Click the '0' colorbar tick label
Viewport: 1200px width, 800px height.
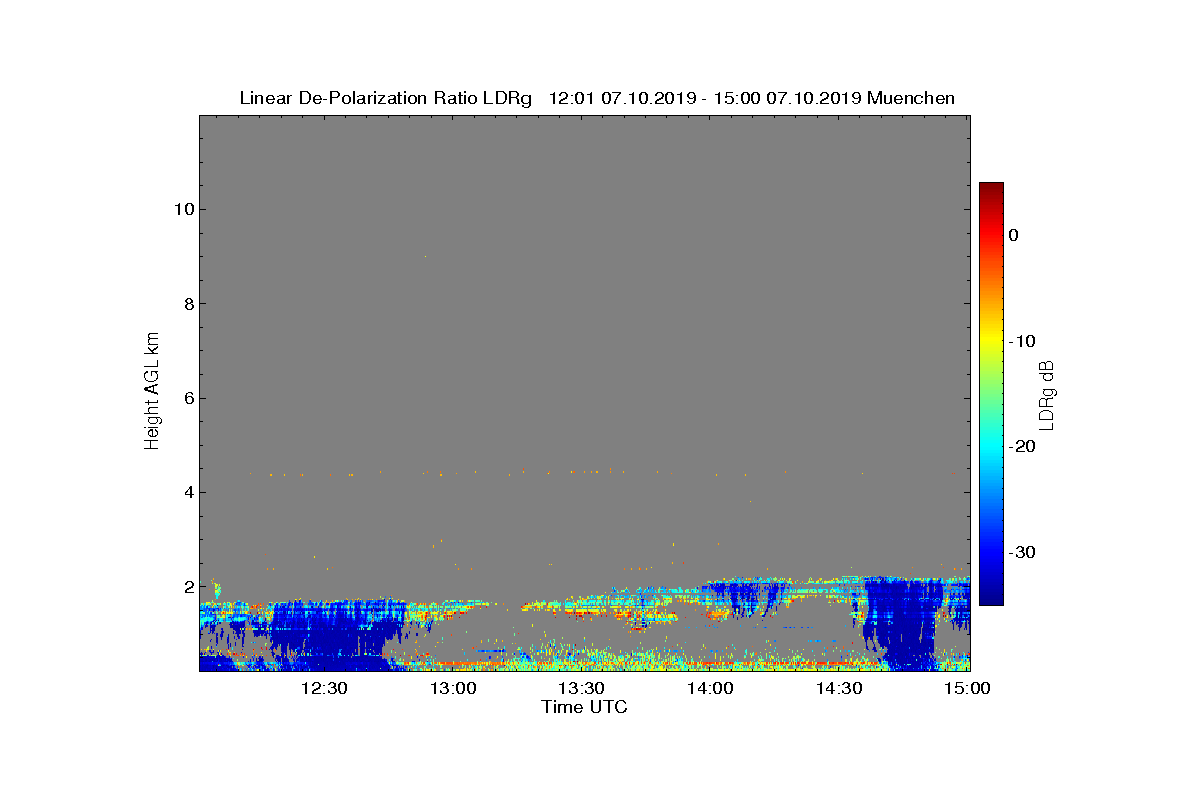click(1013, 235)
